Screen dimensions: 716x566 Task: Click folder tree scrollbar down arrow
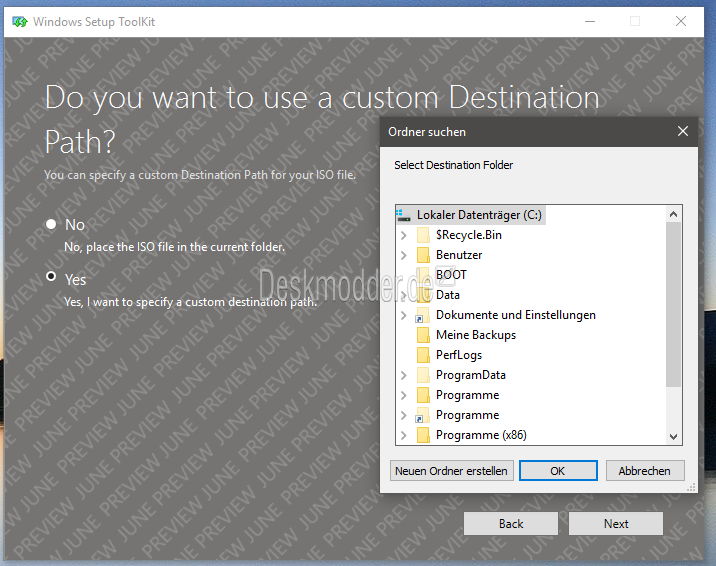(x=673, y=436)
